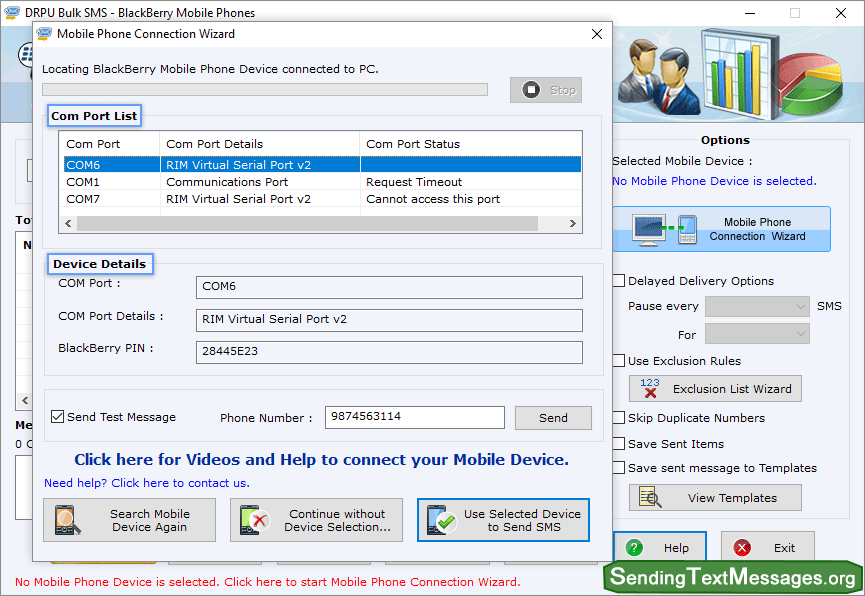Click 'No Mobile Phone Device is selected.' text in Options

(x=714, y=181)
